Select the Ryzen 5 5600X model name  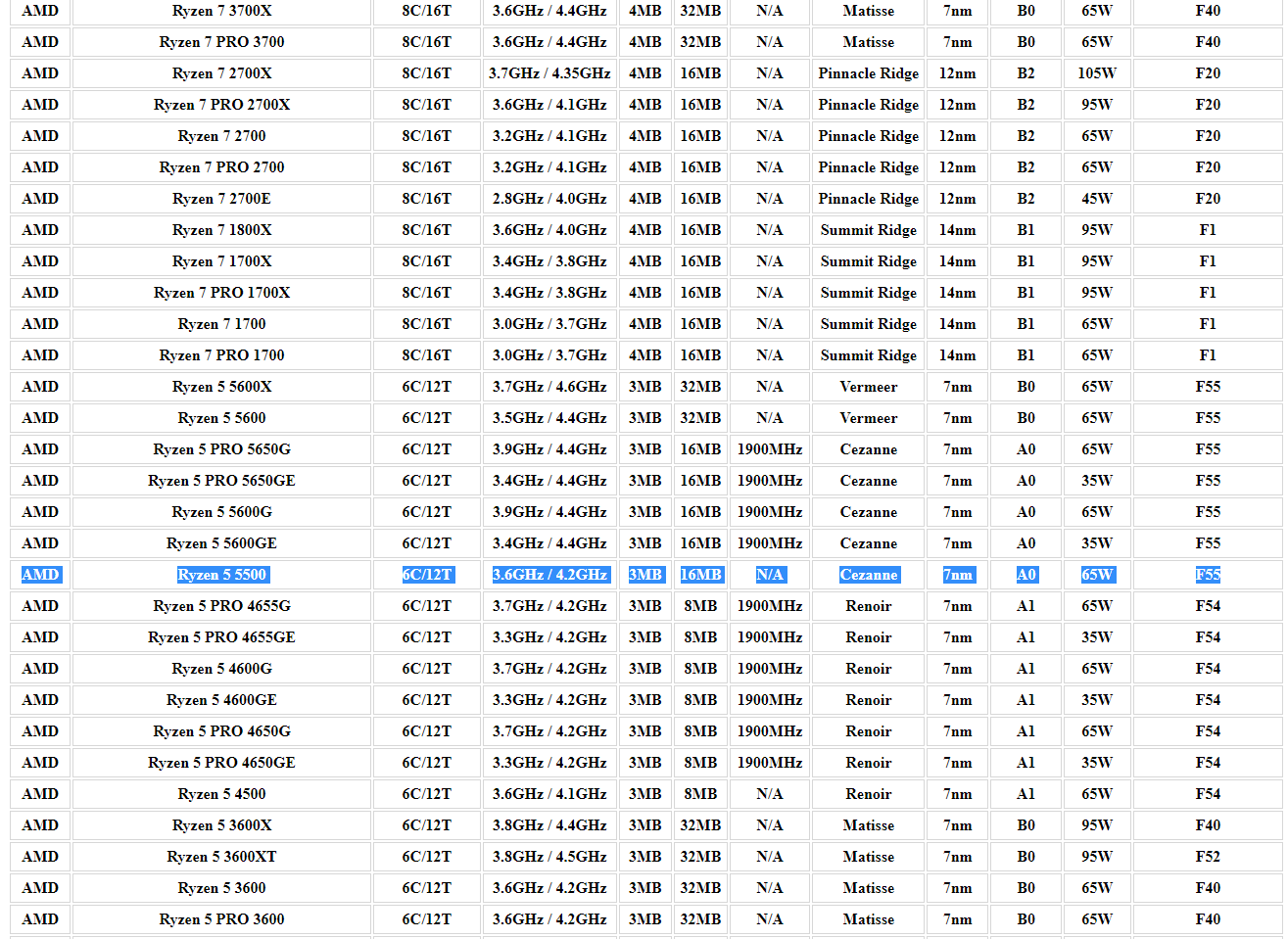(x=222, y=387)
